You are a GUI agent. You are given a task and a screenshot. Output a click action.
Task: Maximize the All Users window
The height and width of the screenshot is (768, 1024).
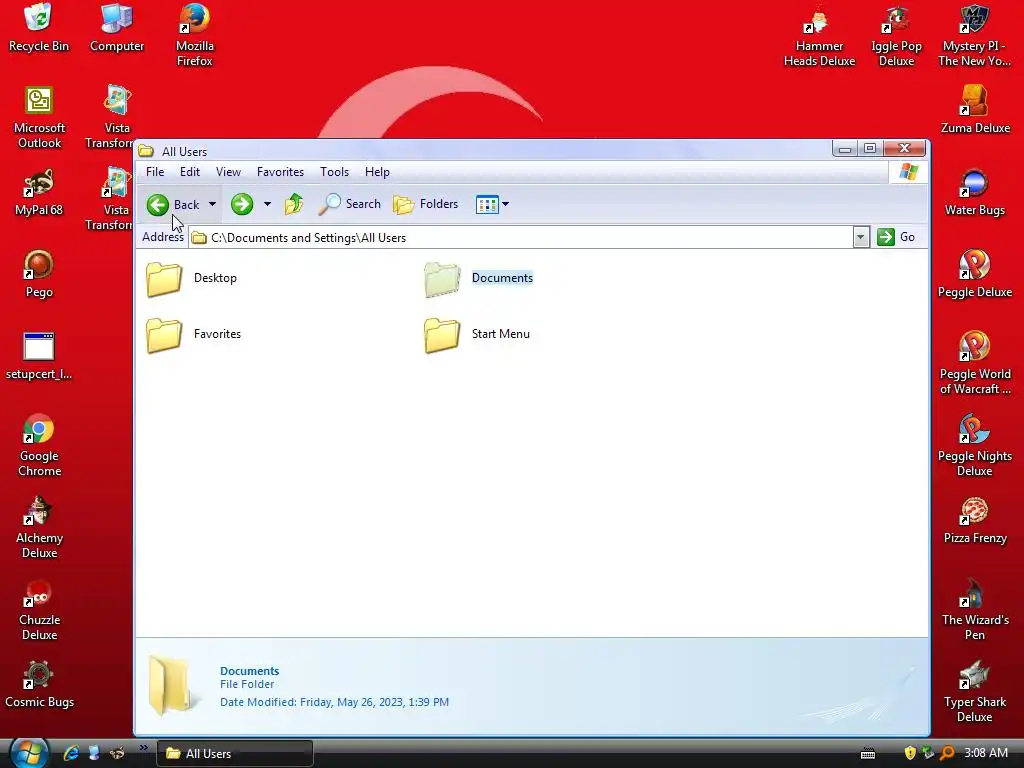tap(870, 149)
